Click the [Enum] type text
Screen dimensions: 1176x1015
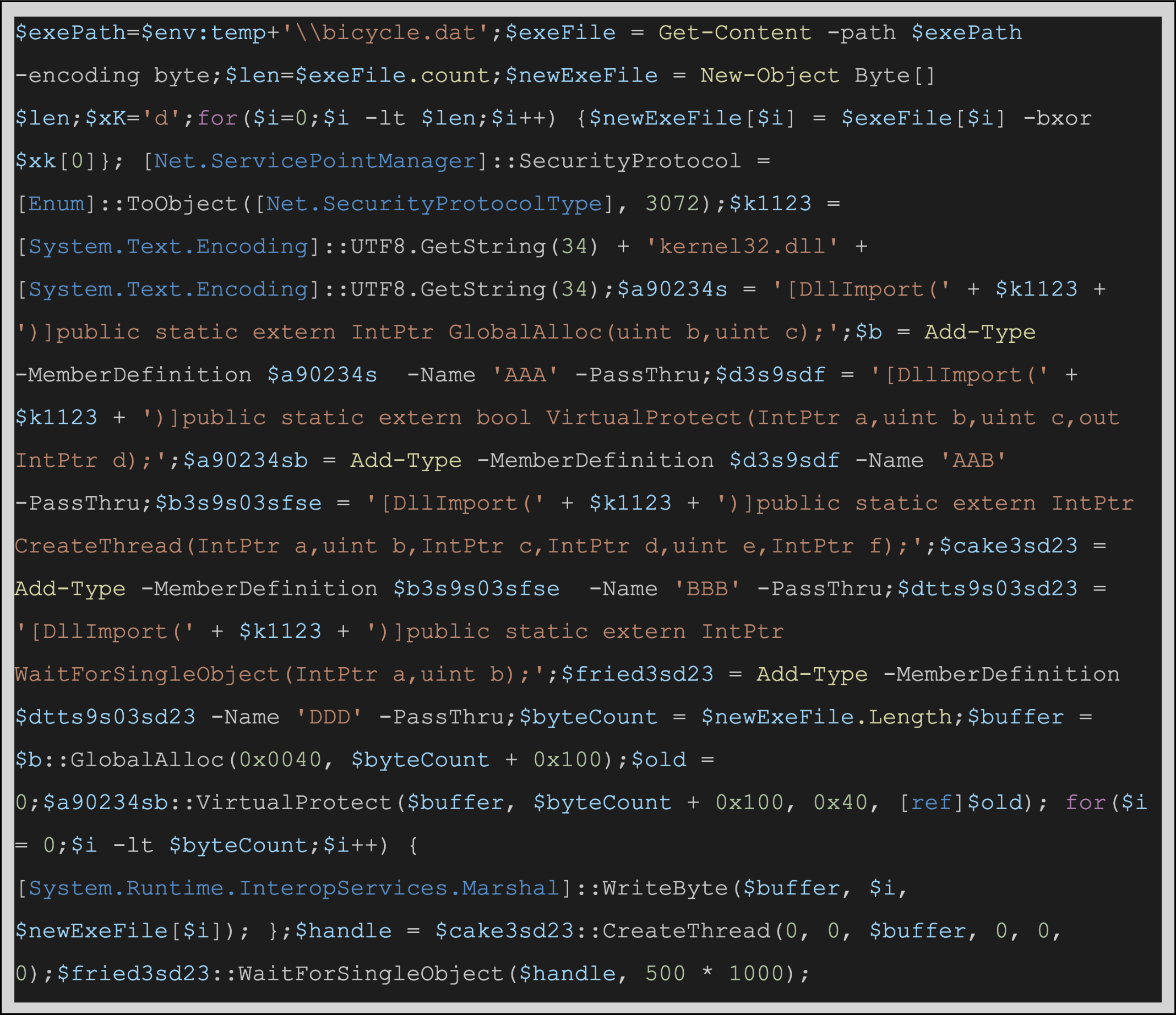tap(56, 204)
